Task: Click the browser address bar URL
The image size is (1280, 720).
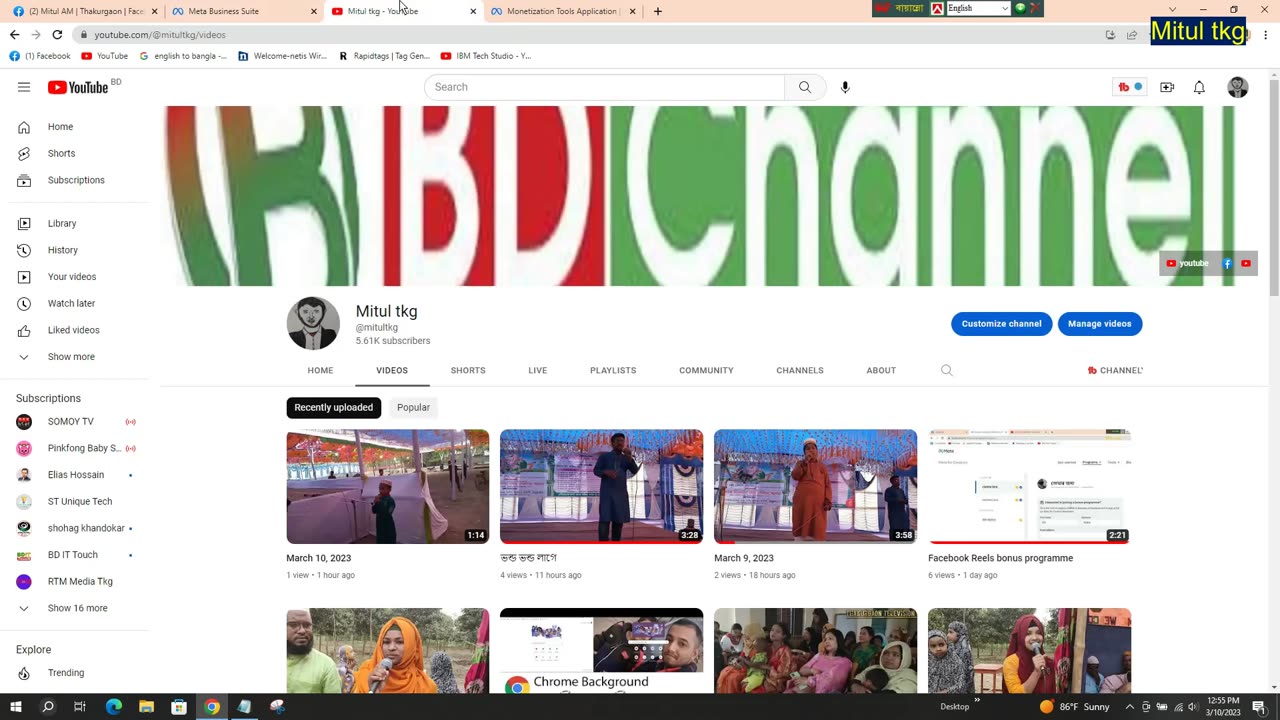Action: tap(160, 35)
